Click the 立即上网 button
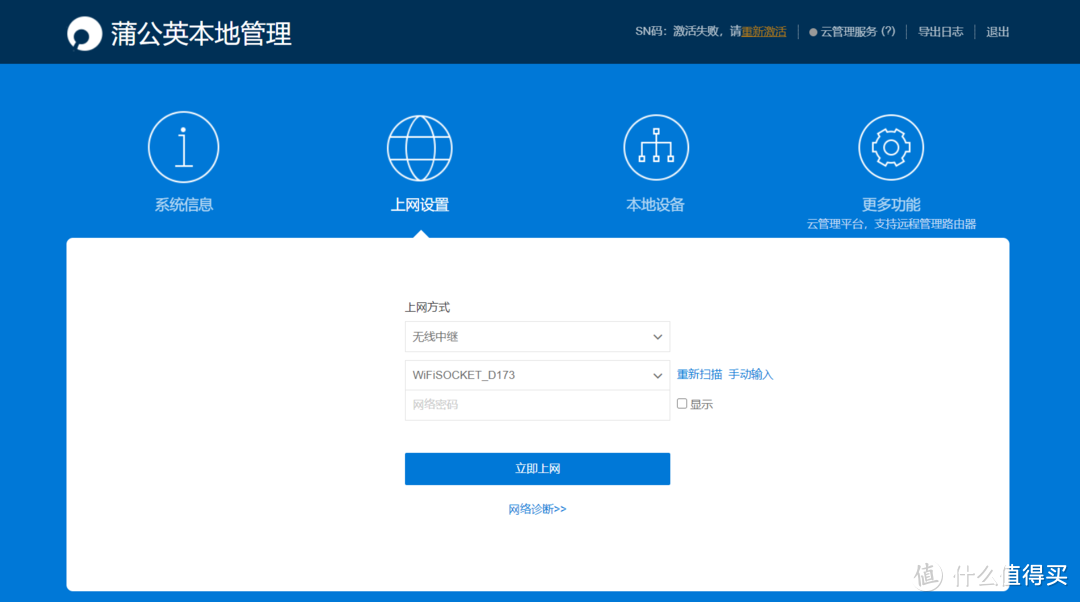The width and height of the screenshot is (1080, 602). (537, 468)
